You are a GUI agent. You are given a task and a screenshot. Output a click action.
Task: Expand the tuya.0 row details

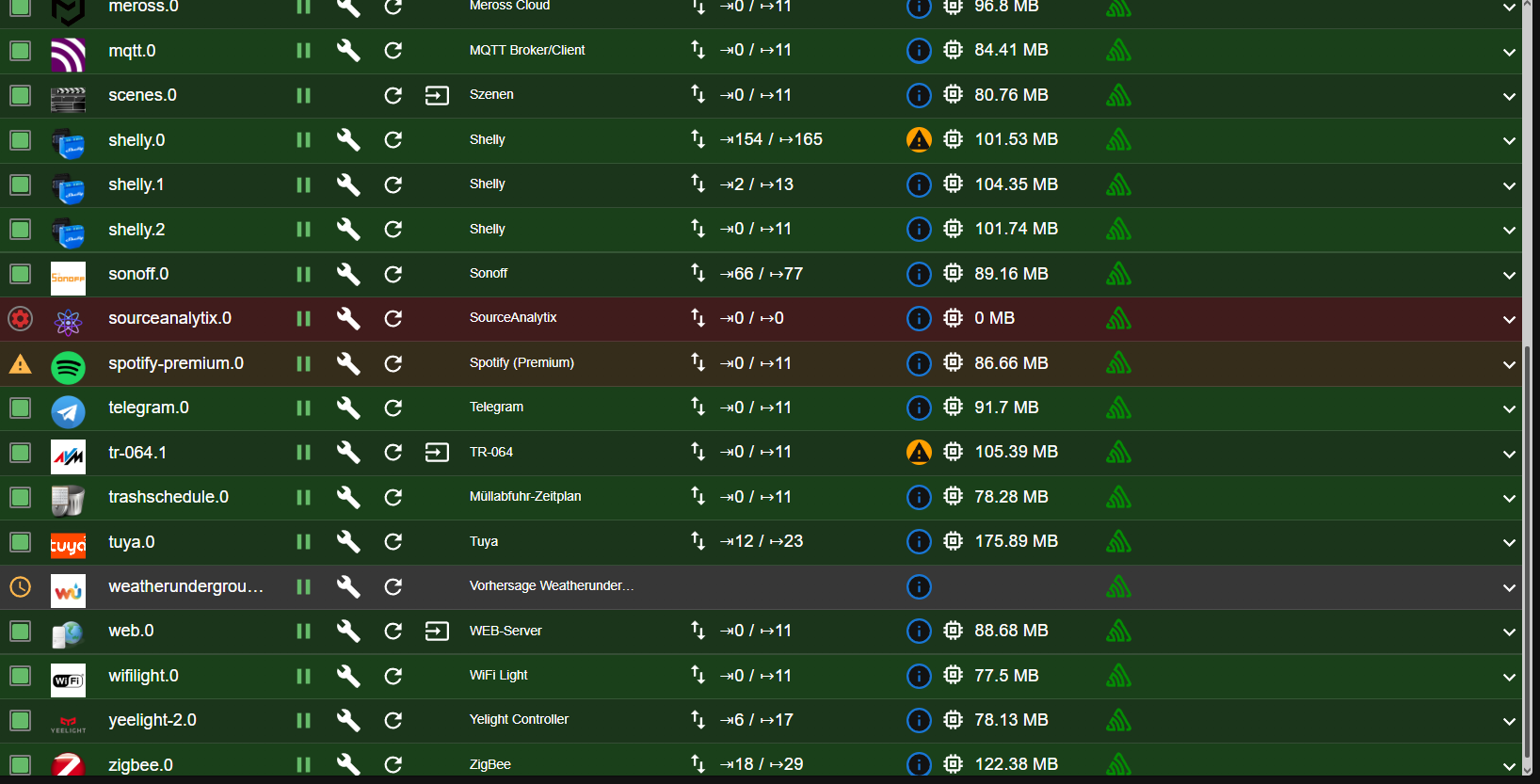[x=1509, y=543]
